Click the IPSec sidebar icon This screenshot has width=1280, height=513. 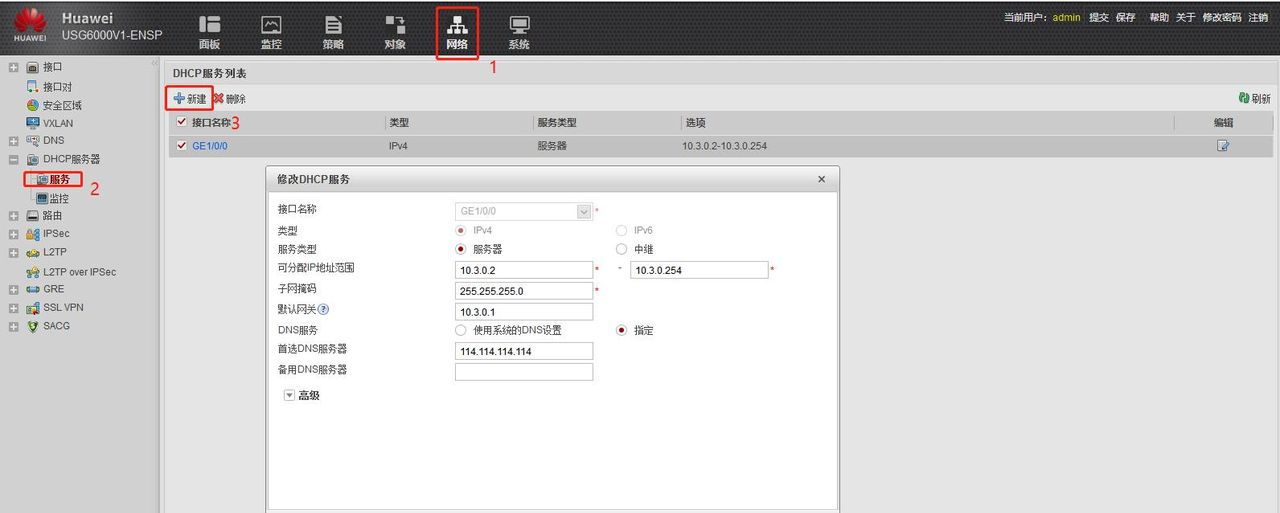(32, 233)
